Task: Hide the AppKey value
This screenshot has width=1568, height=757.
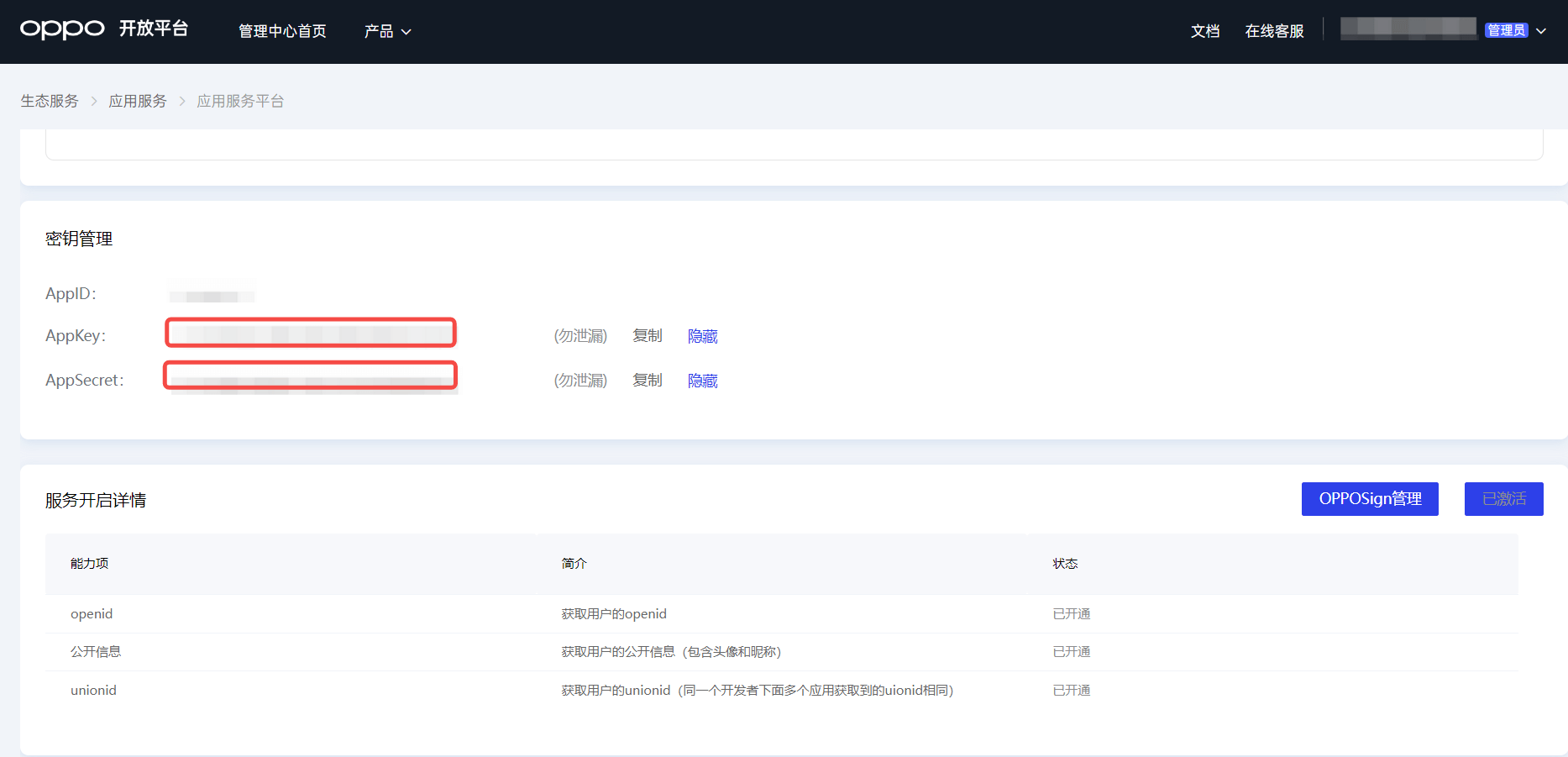Action: 702,336
